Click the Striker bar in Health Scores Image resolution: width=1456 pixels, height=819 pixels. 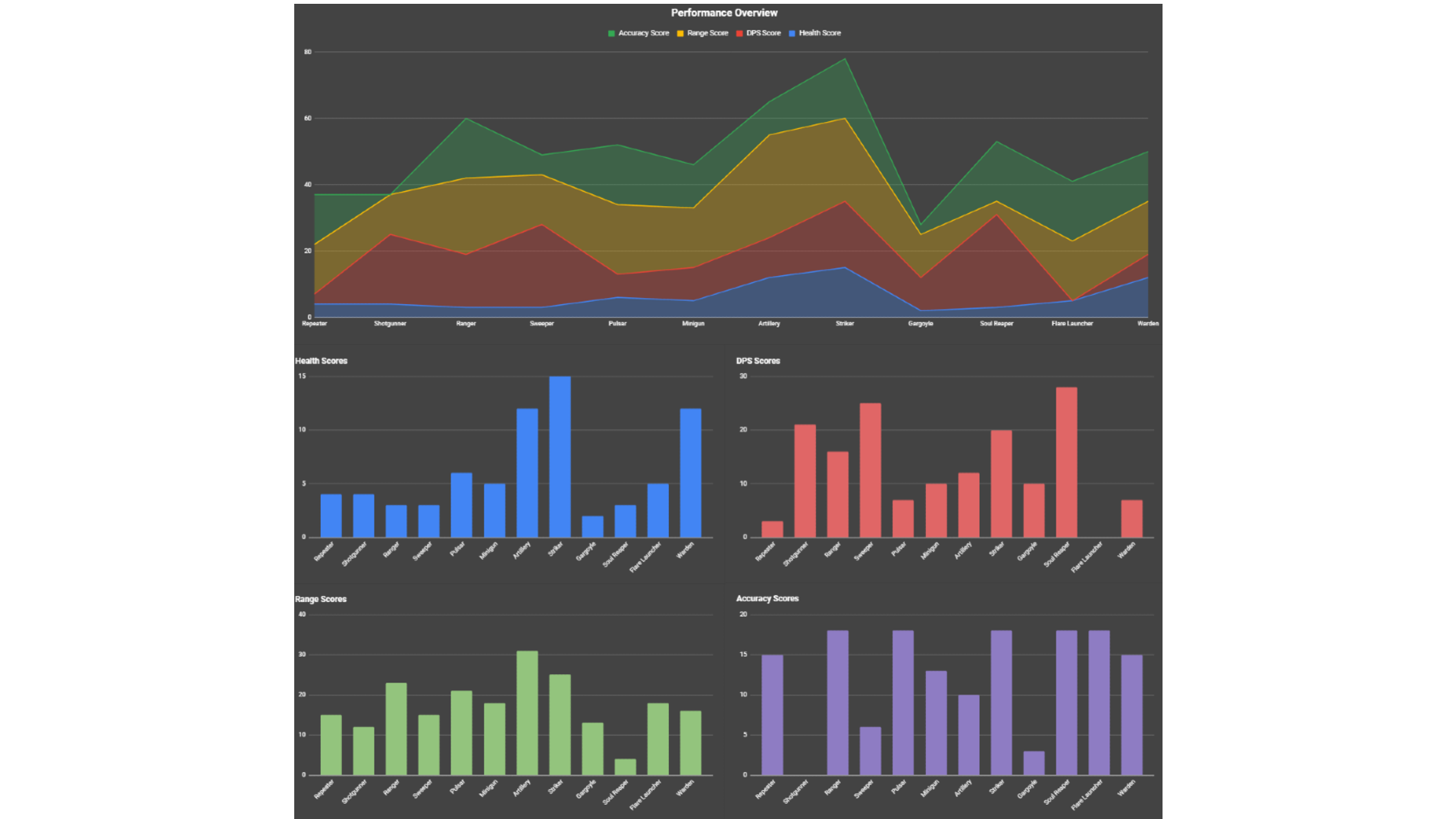tap(560, 457)
